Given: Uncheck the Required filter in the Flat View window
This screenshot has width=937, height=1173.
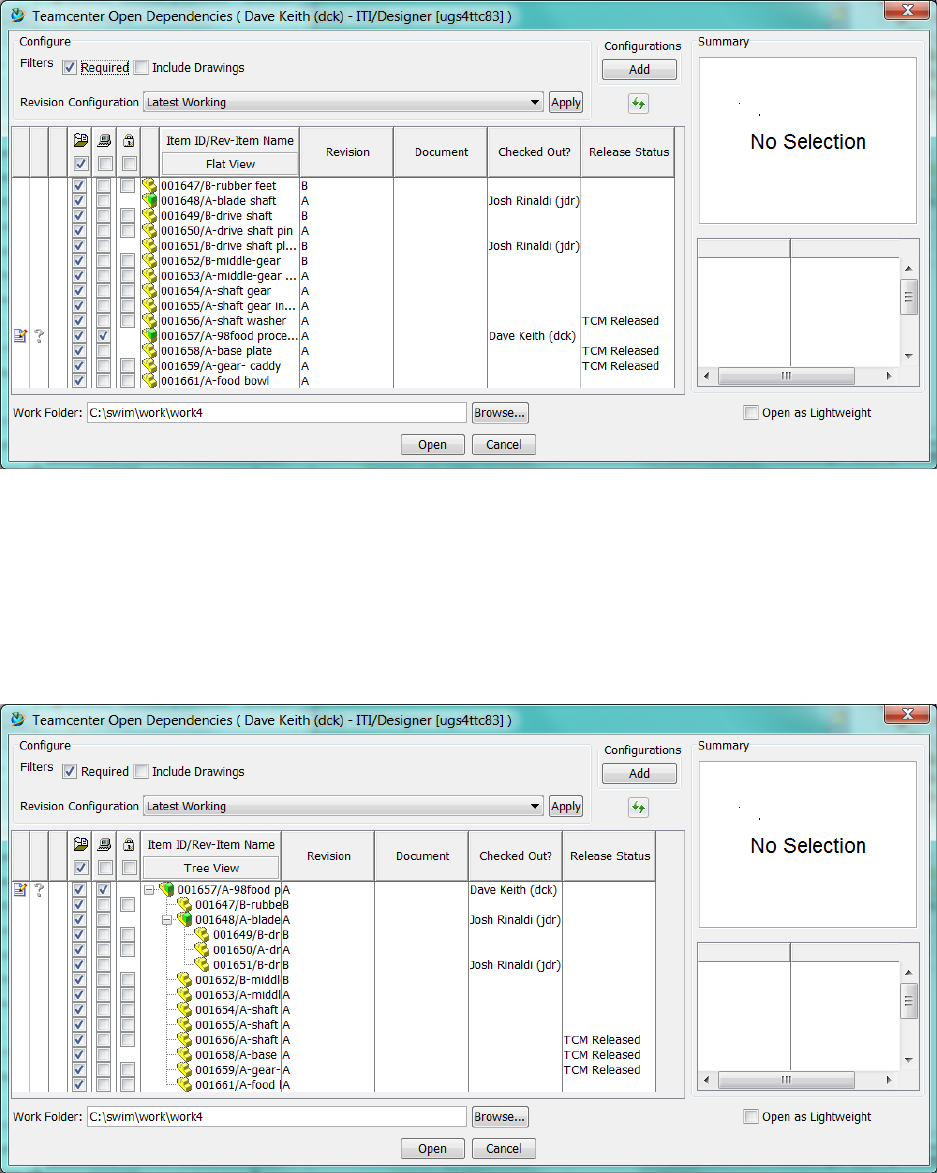Looking at the screenshot, I should (70, 67).
